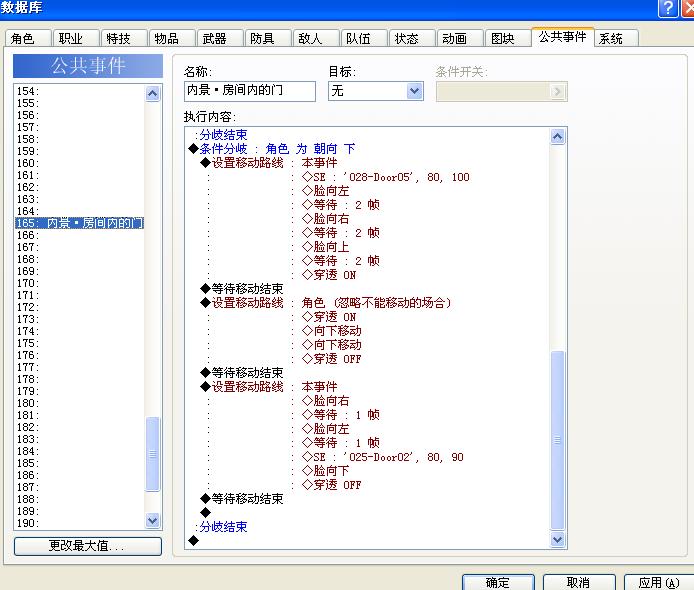The width and height of the screenshot is (694, 590).
Task: Click the help question mark icon
Action: pos(668,8)
